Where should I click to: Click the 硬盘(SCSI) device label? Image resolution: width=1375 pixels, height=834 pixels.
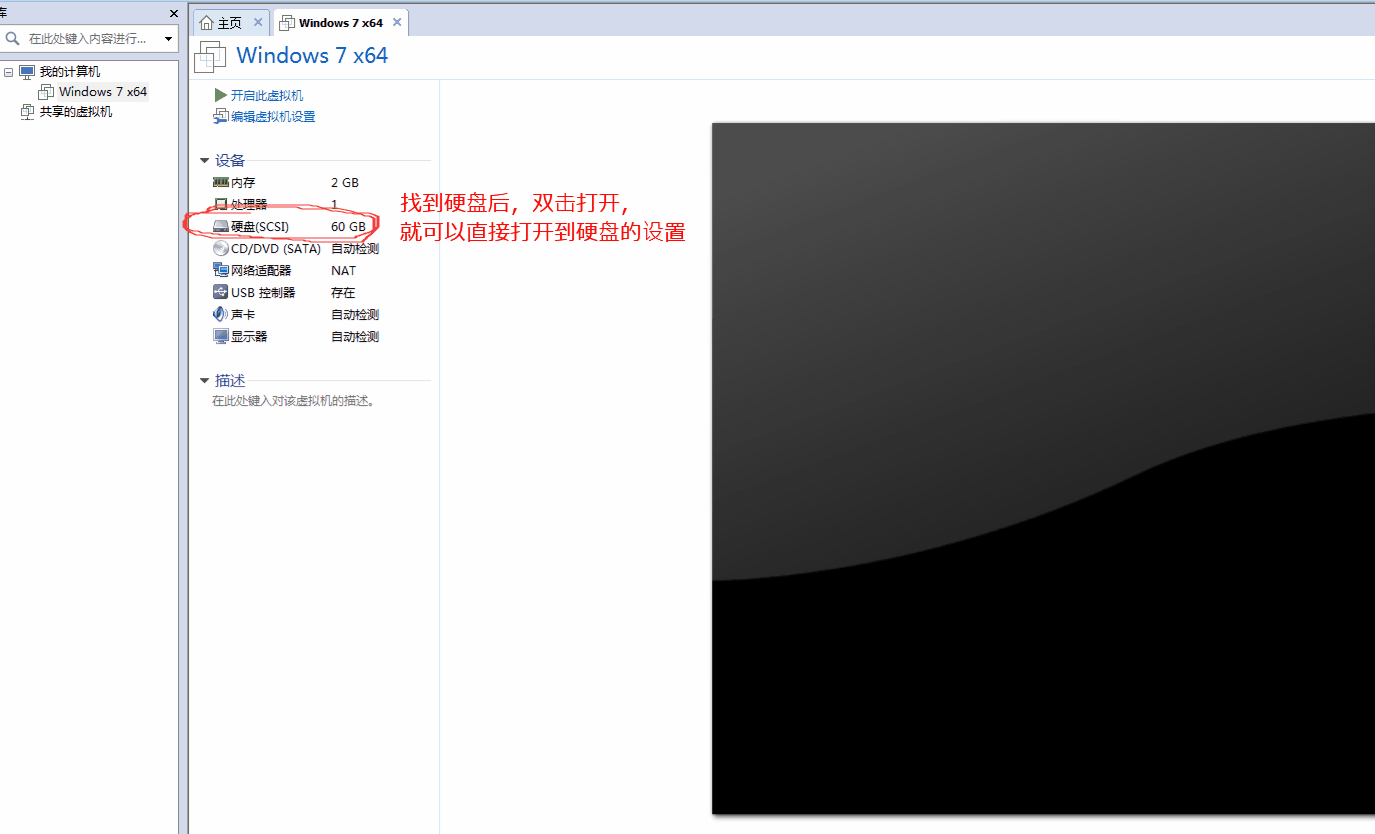tap(260, 227)
